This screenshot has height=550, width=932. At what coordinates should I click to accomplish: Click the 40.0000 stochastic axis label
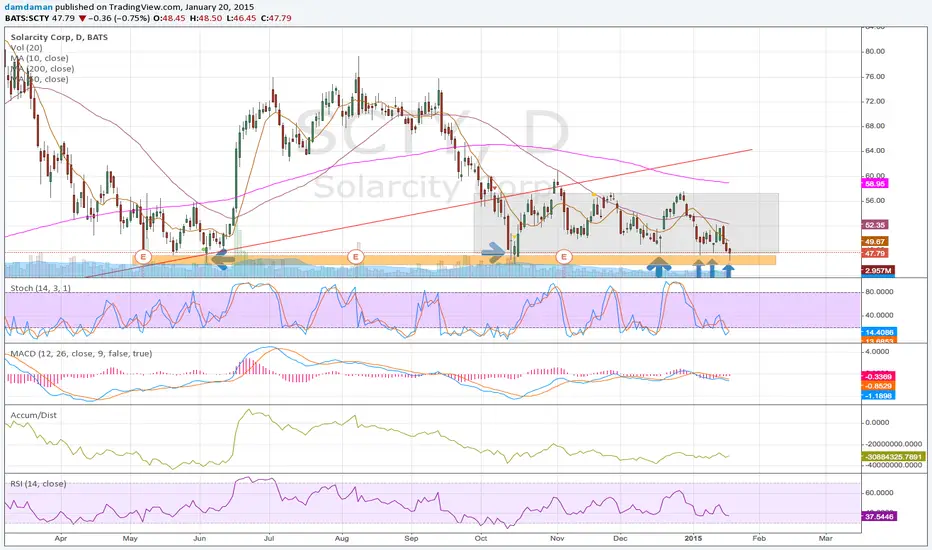[877, 315]
